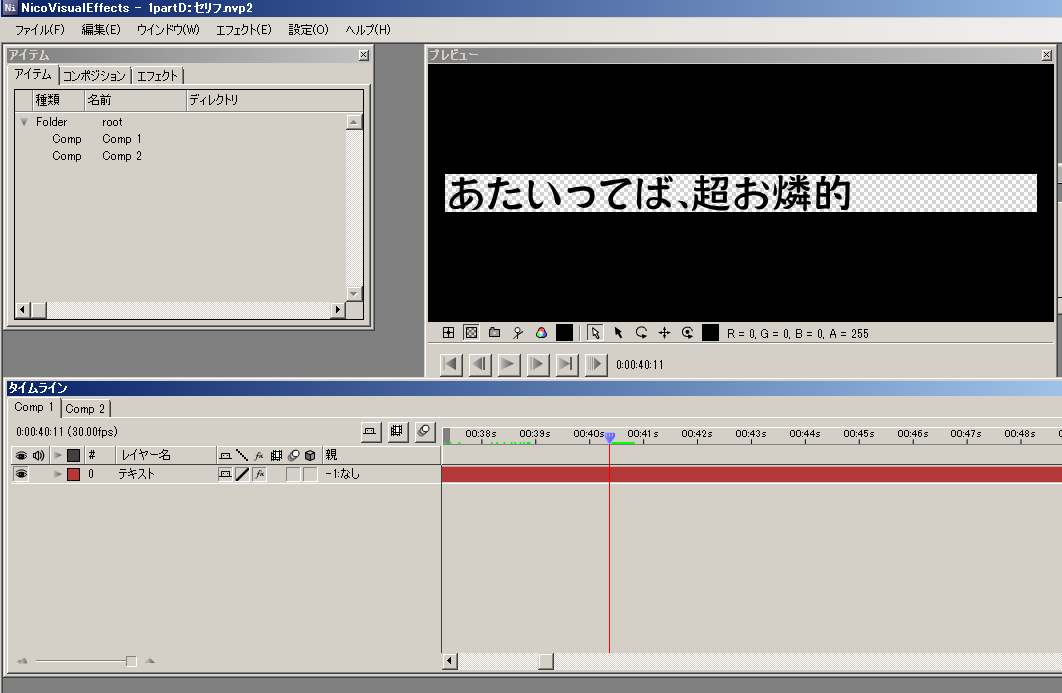Select Comp 1 in item list

(181, 139)
